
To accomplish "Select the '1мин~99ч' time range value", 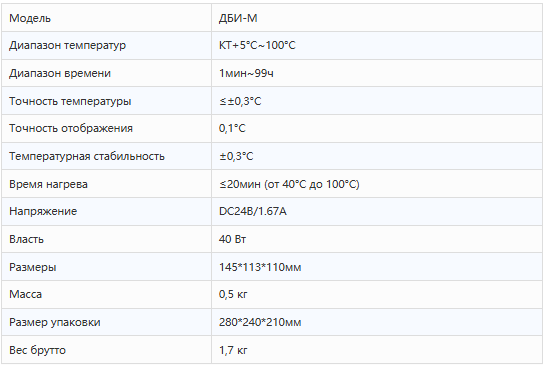I will [x=246, y=73].
